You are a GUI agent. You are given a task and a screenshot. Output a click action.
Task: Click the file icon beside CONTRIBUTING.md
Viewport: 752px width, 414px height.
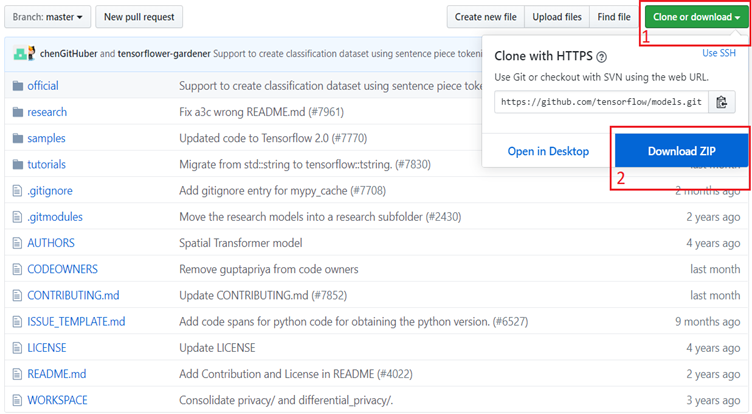(17, 296)
